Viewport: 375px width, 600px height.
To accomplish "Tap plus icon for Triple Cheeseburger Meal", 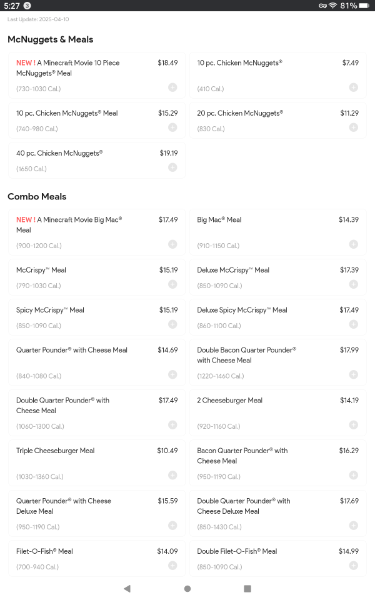I will click(173, 475).
